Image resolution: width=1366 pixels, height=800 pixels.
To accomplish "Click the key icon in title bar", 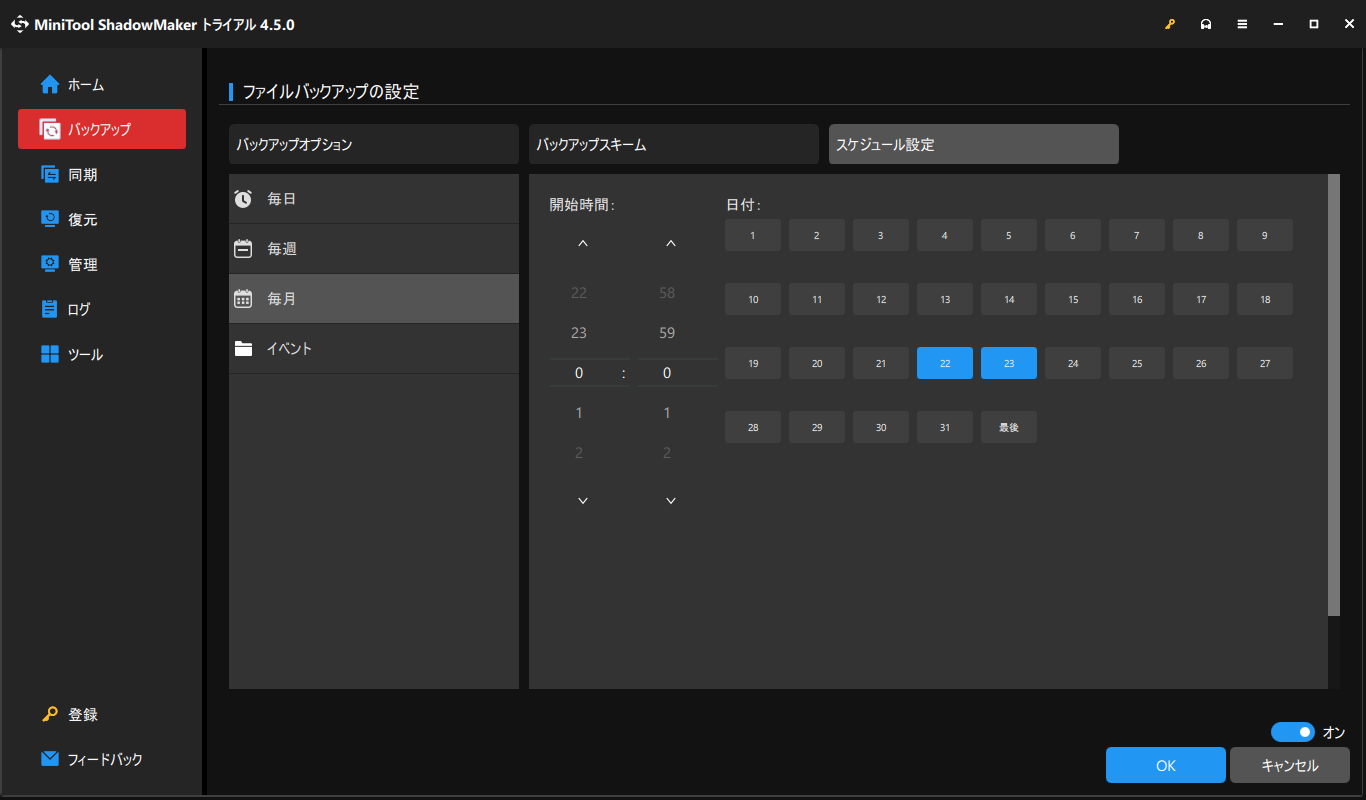I will tap(1170, 24).
